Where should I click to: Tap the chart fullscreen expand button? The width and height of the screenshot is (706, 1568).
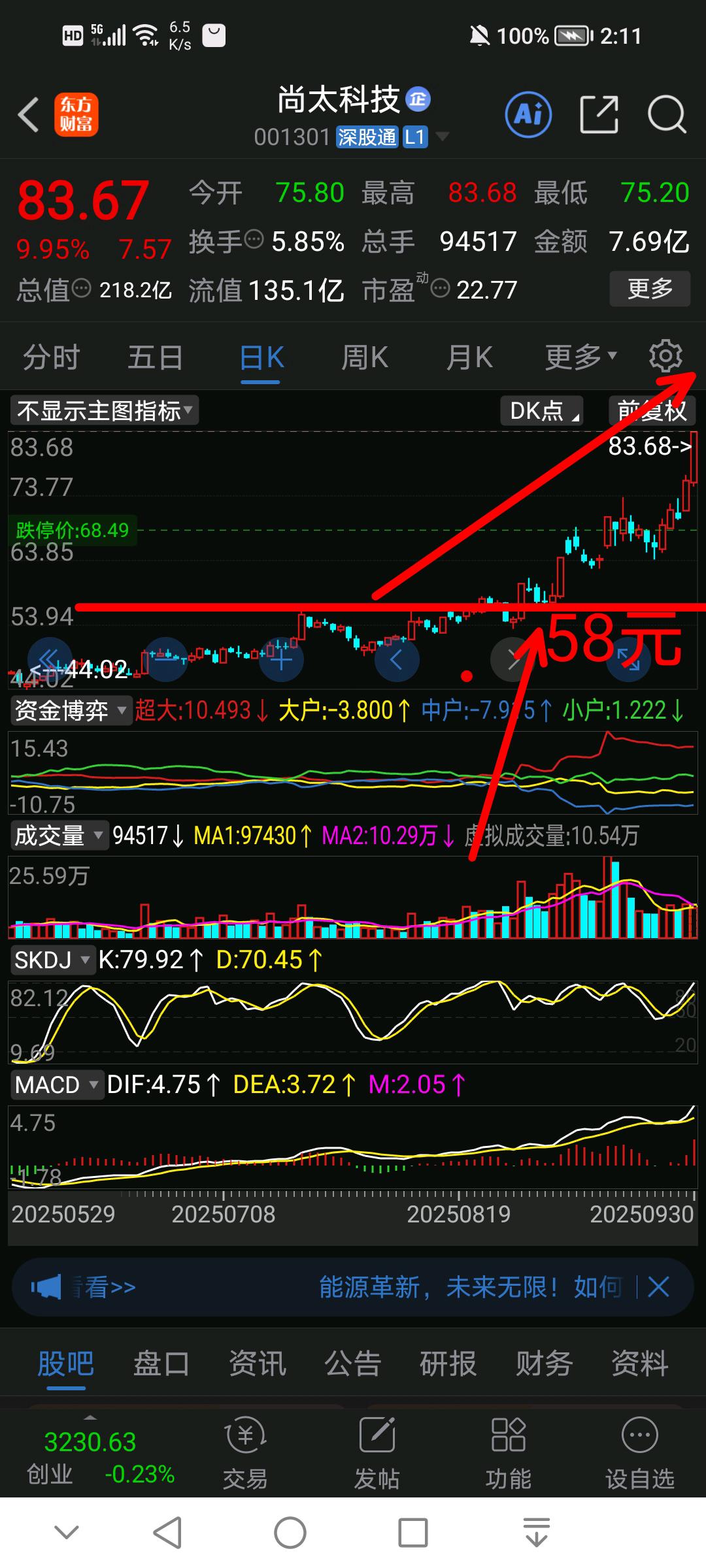tap(628, 659)
